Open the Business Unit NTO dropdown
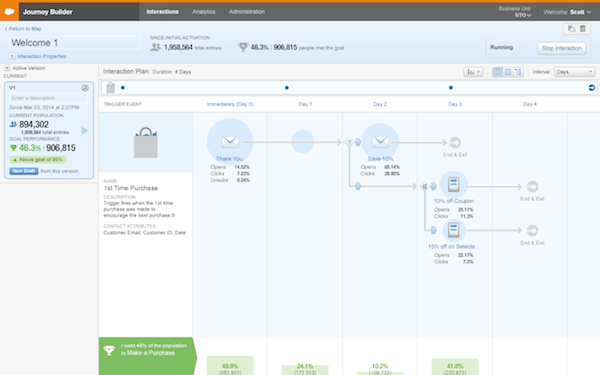Viewport: 600px width, 375px height. point(515,12)
